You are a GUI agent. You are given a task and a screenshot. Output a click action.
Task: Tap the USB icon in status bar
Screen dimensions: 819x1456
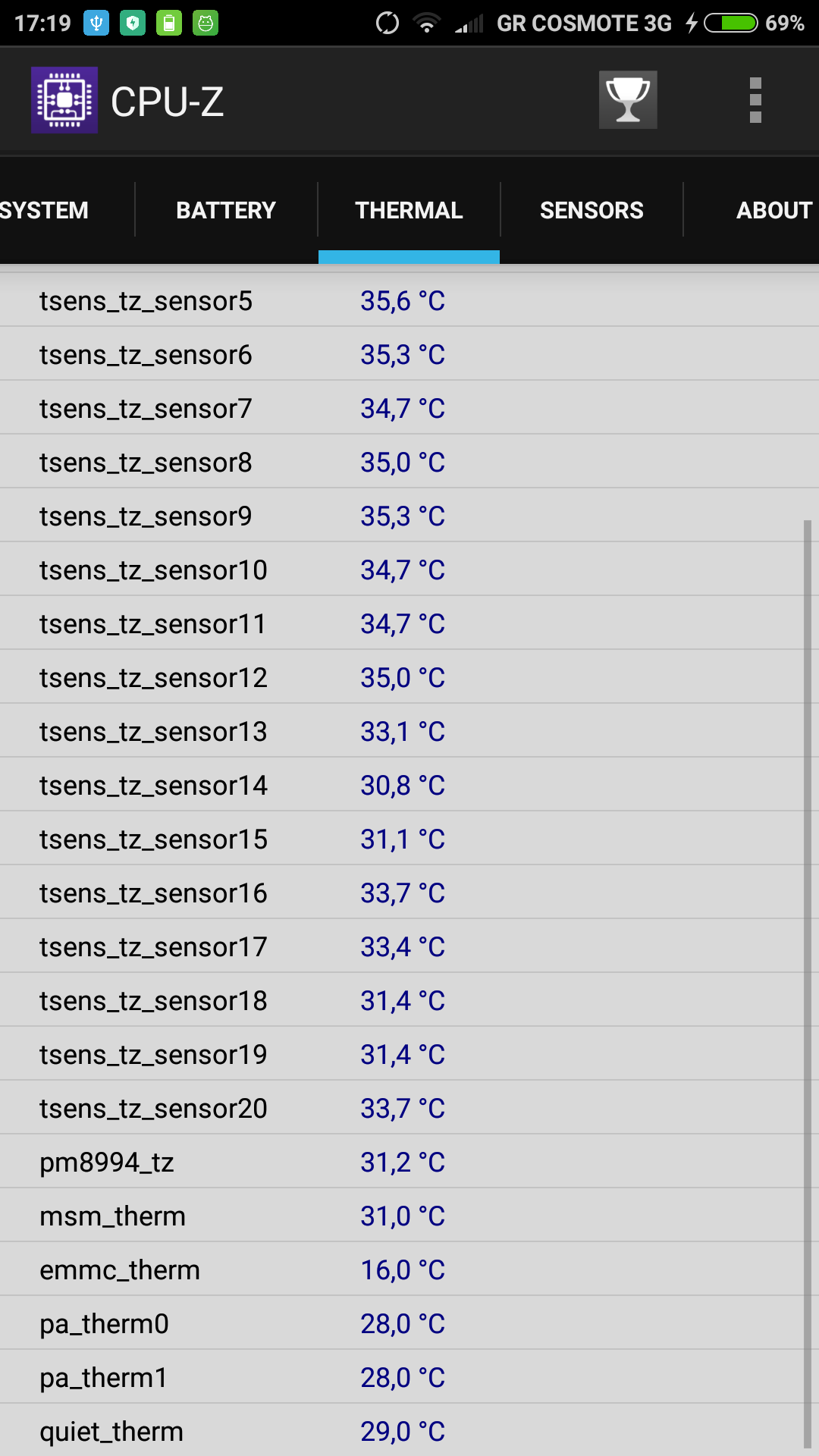point(96,23)
